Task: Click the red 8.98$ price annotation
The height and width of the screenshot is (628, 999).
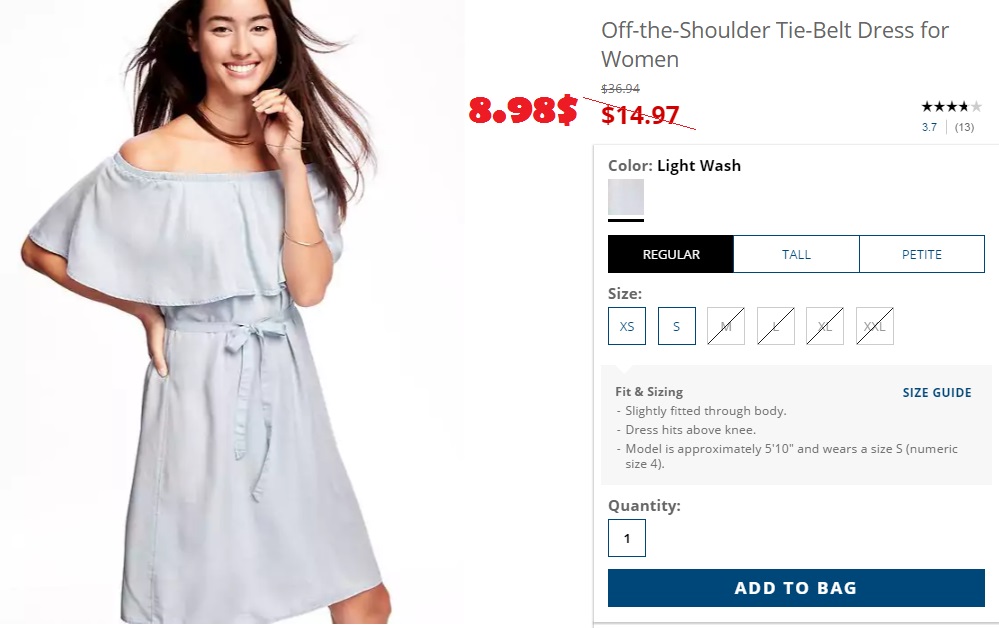Action: (522, 110)
